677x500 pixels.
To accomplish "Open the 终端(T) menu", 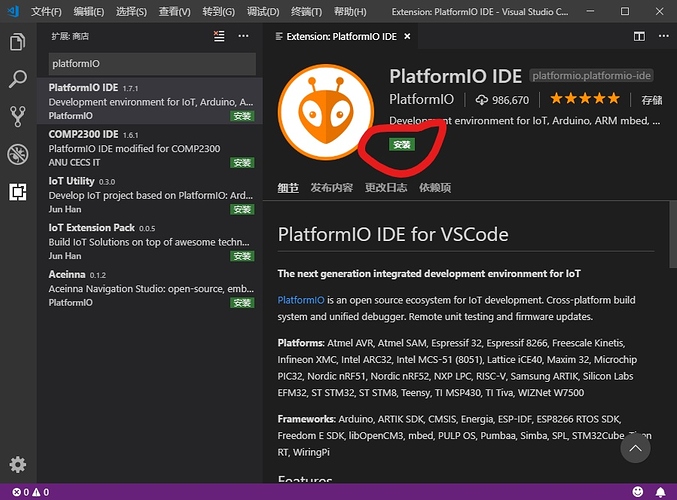I will coord(307,12).
